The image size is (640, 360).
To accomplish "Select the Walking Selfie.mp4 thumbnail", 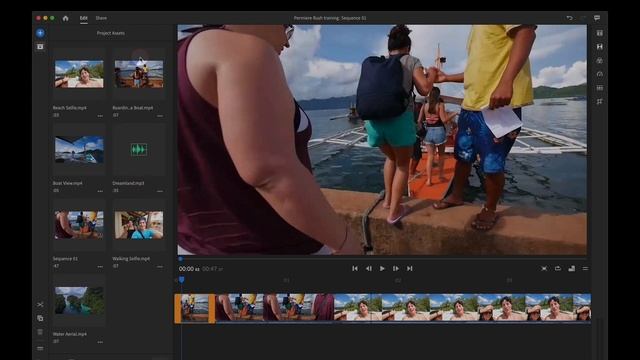I will pos(139,224).
